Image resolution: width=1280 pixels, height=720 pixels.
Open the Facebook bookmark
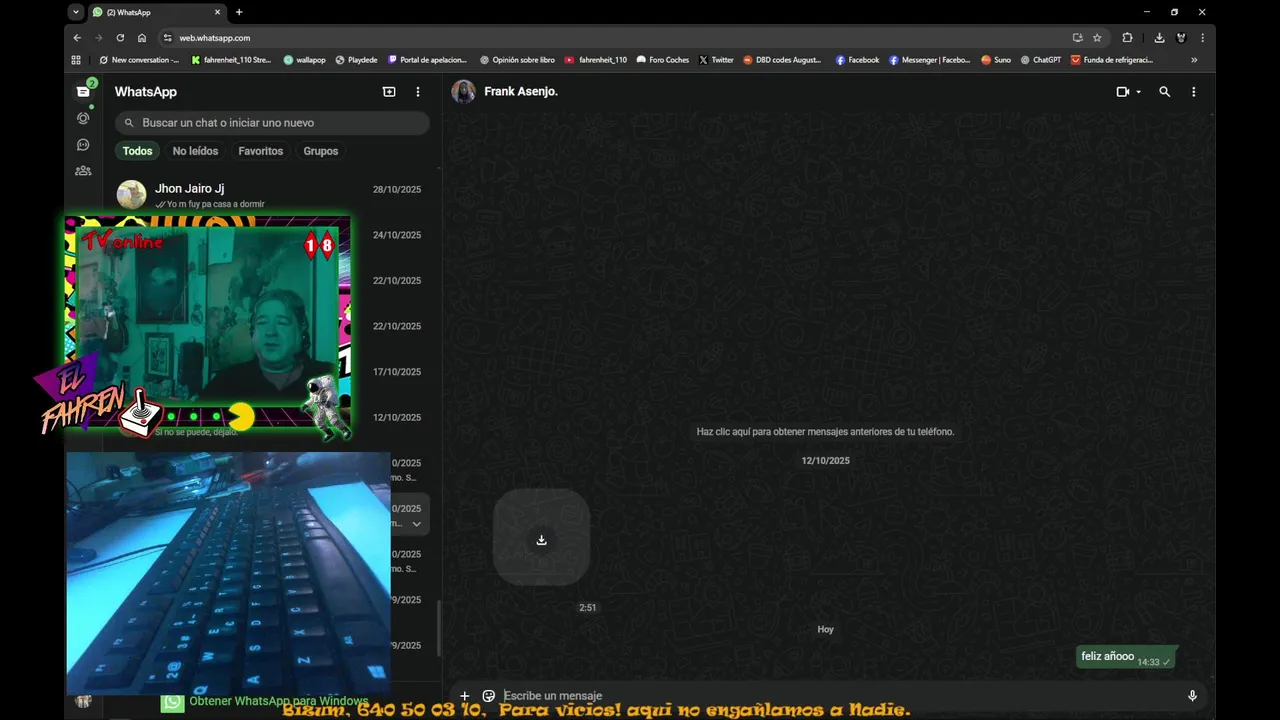(857, 60)
